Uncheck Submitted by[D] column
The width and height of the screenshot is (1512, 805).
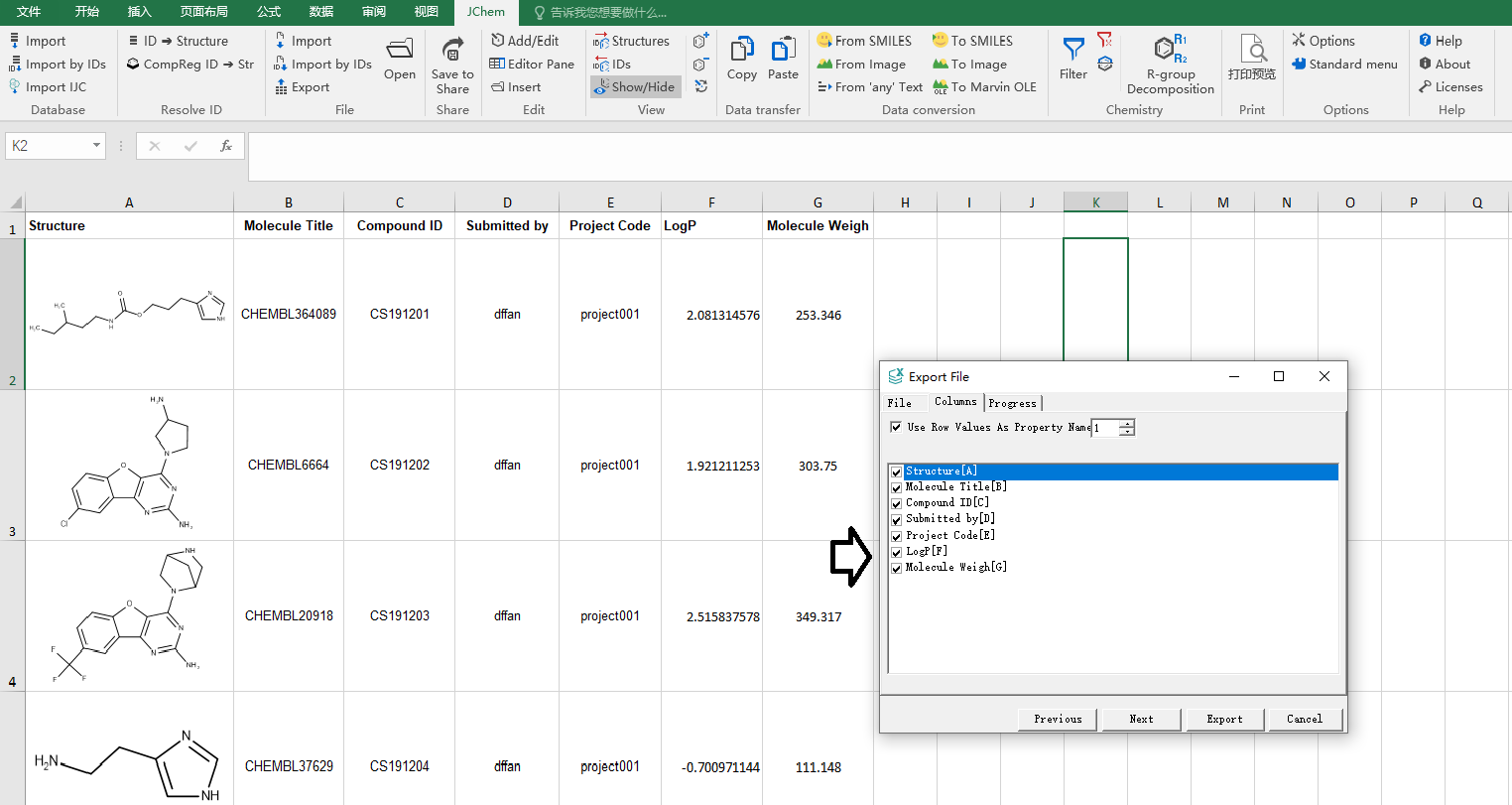point(896,519)
